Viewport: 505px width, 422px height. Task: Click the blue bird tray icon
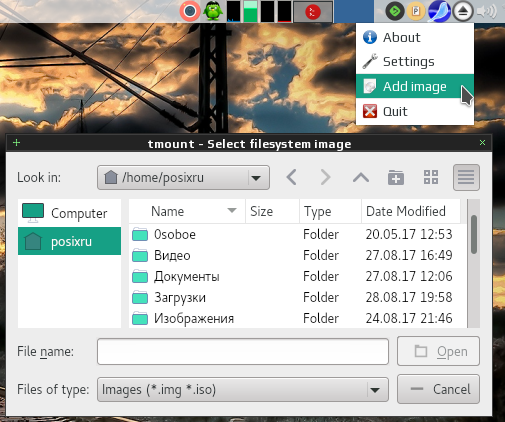coord(439,11)
